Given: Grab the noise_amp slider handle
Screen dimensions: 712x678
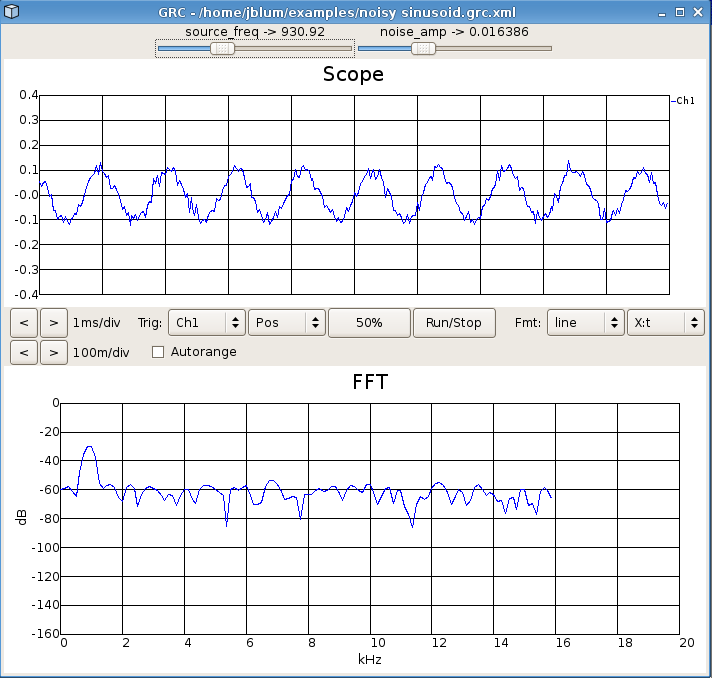Looking at the screenshot, I should pos(423,48).
